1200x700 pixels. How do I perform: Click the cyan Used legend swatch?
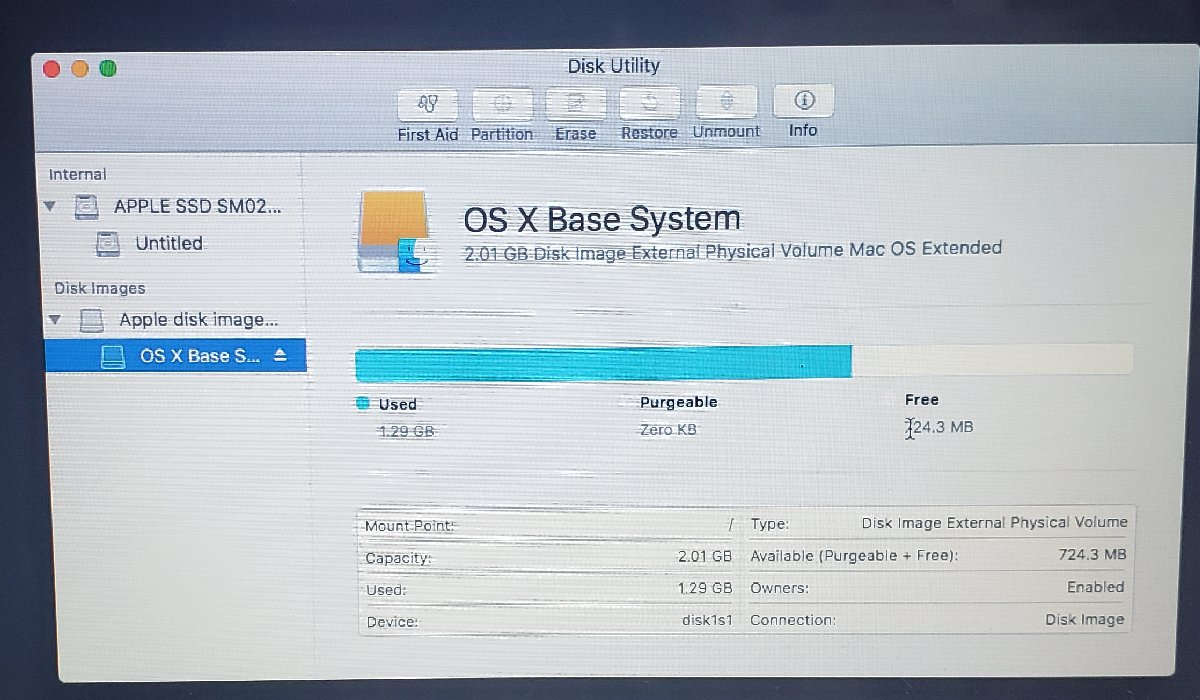click(362, 404)
